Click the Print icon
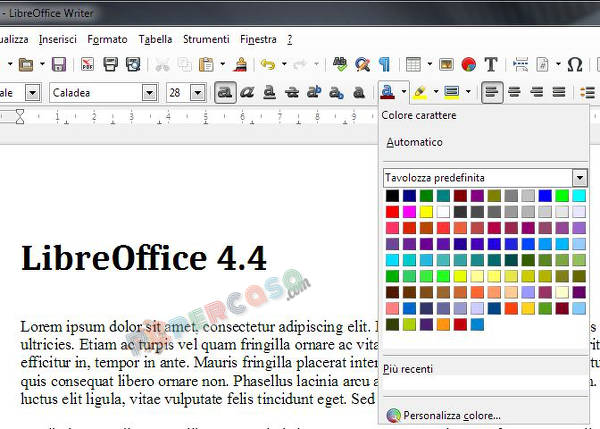Image resolution: width=600 pixels, height=429 pixels. 110,64
